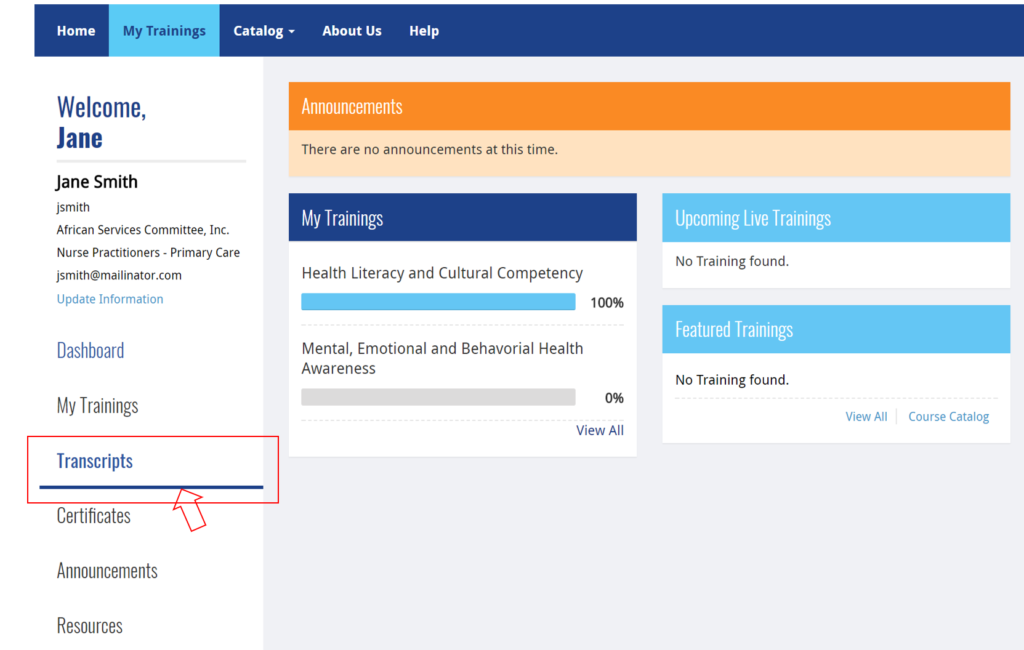This screenshot has width=1024, height=650.
Task: Open Health Literacy and Cultural Competency training
Action: [442, 273]
